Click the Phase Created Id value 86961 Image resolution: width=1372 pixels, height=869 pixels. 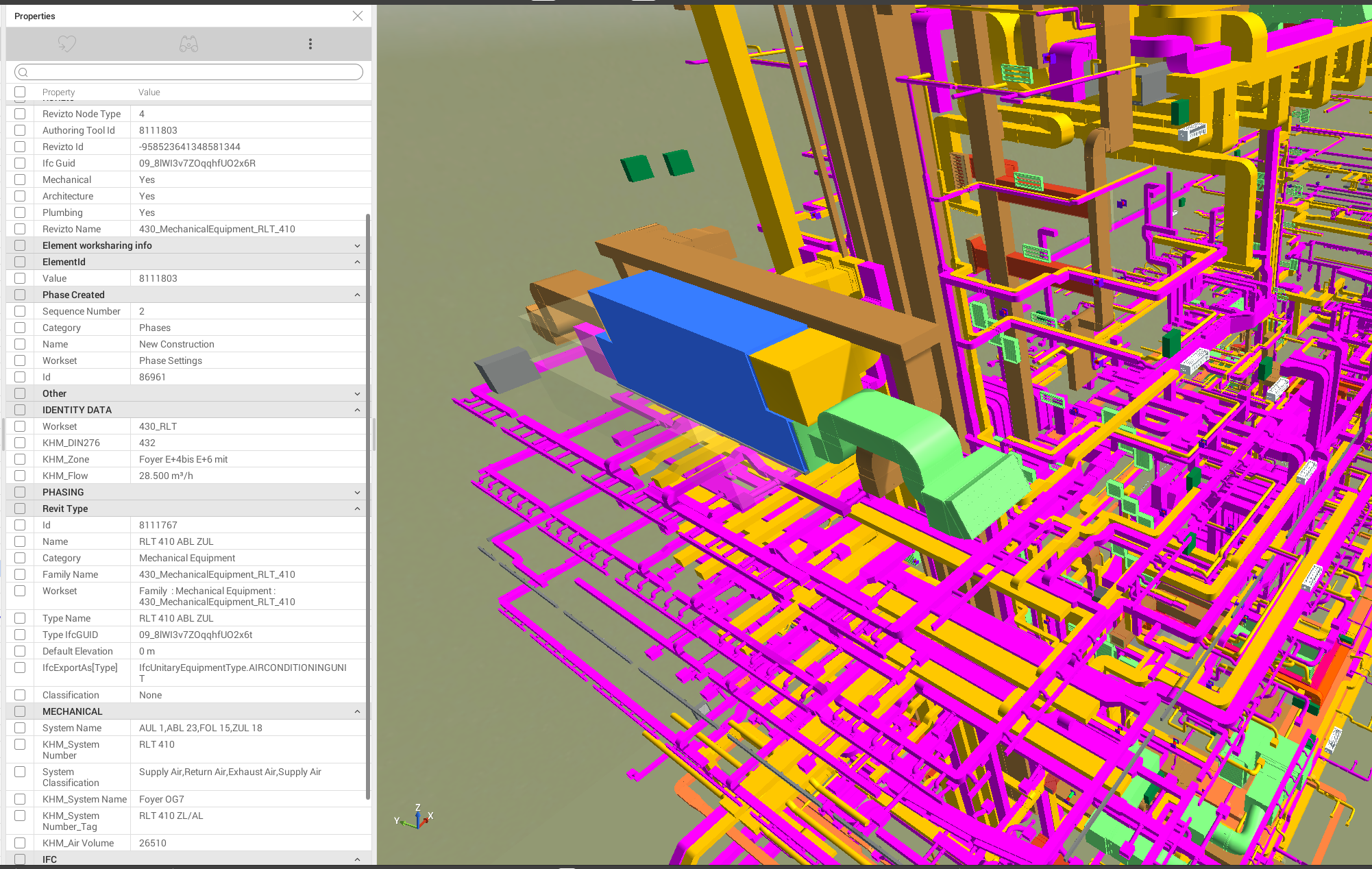tap(153, 377)
